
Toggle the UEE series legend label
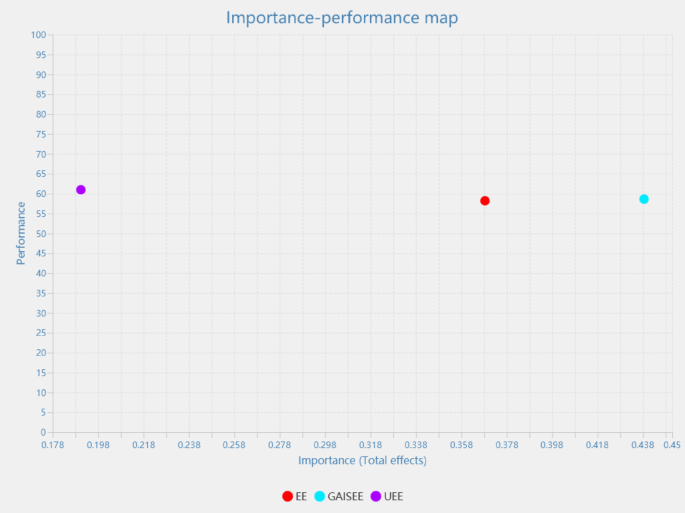[393, 496]
